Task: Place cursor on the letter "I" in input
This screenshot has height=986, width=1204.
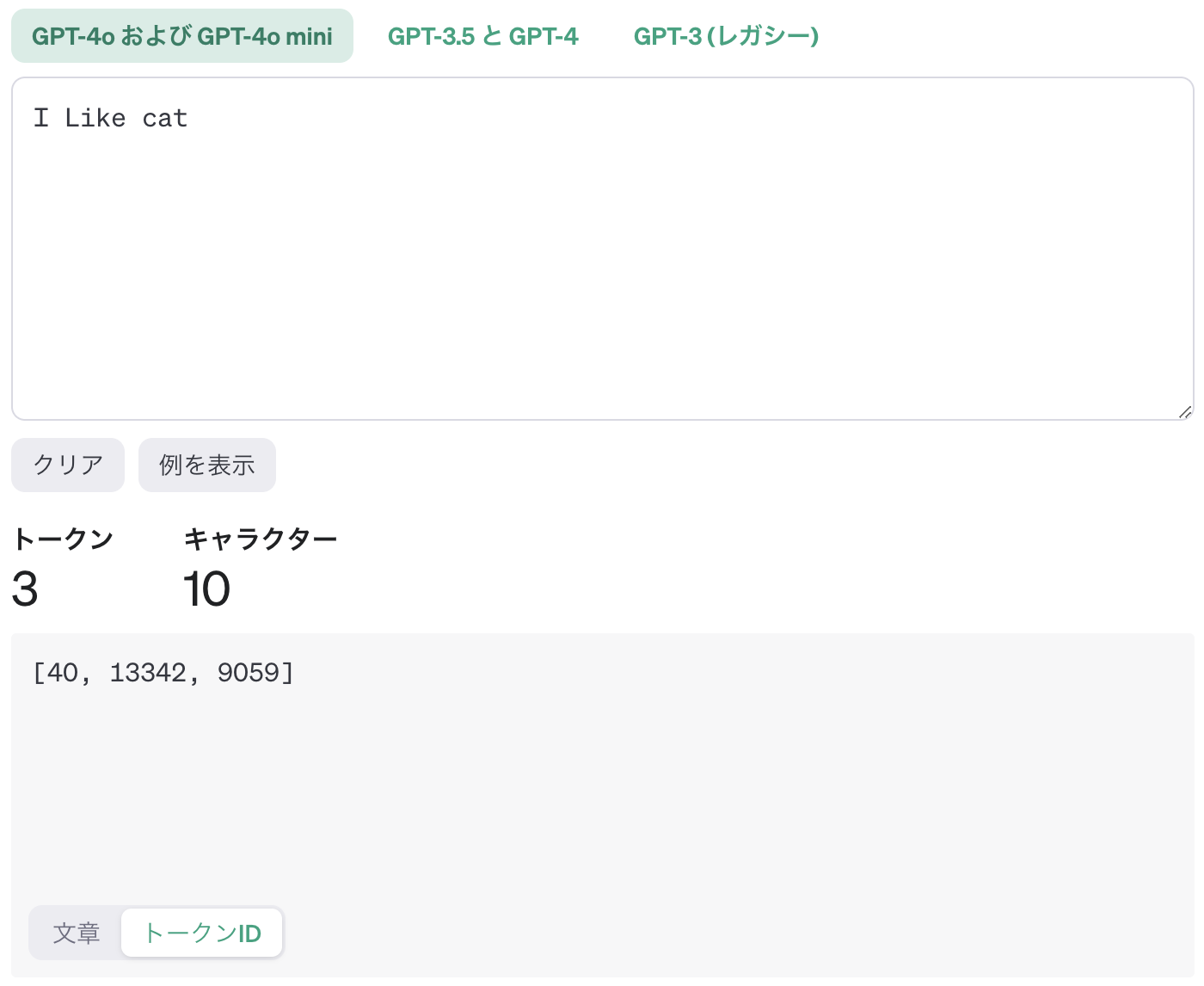Action: coord(40,118)
